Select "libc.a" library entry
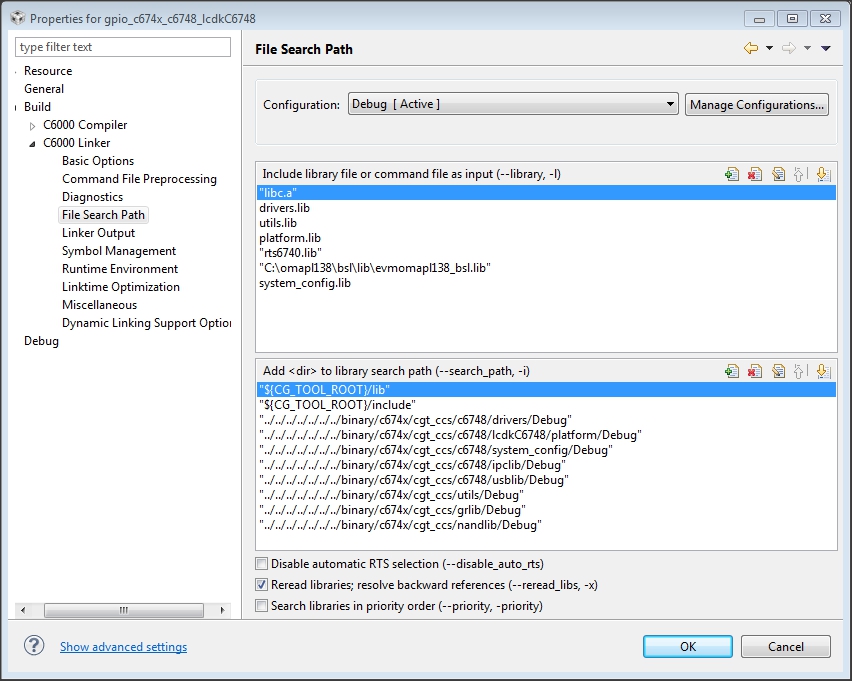 546,192
